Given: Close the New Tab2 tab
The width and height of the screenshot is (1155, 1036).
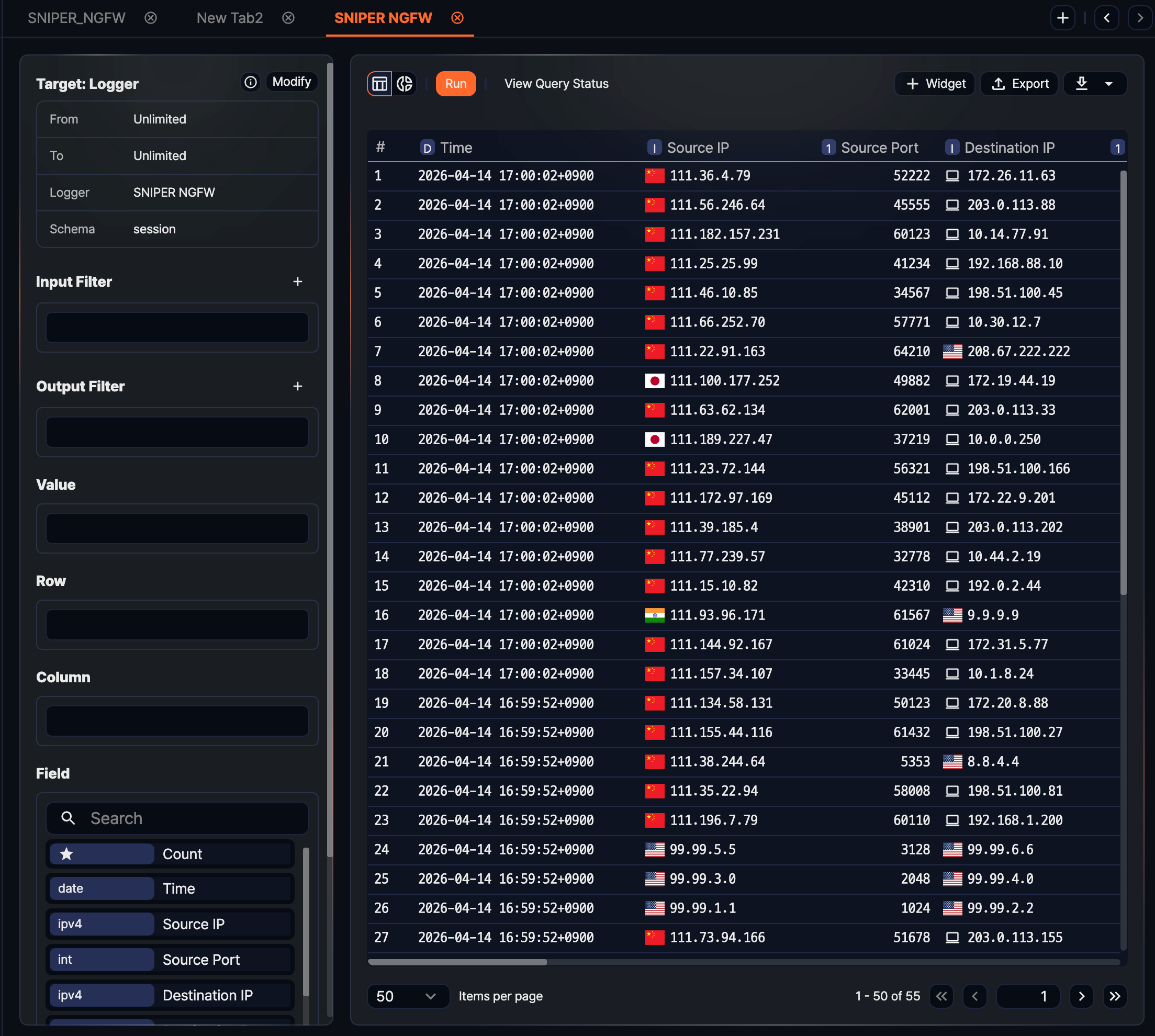Looking at the screenshot, I should pos(288,18).
